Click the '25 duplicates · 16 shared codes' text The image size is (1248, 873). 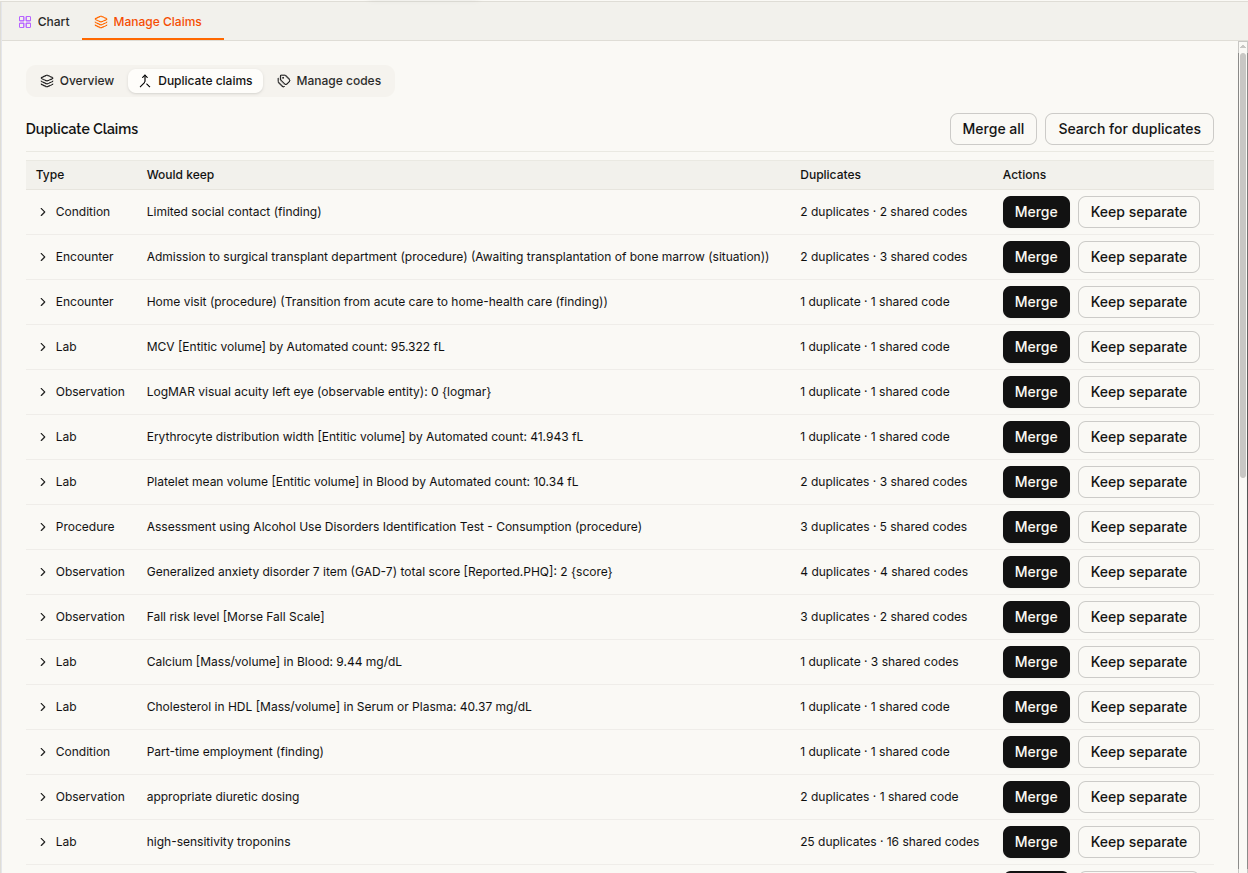click(890, 842)
